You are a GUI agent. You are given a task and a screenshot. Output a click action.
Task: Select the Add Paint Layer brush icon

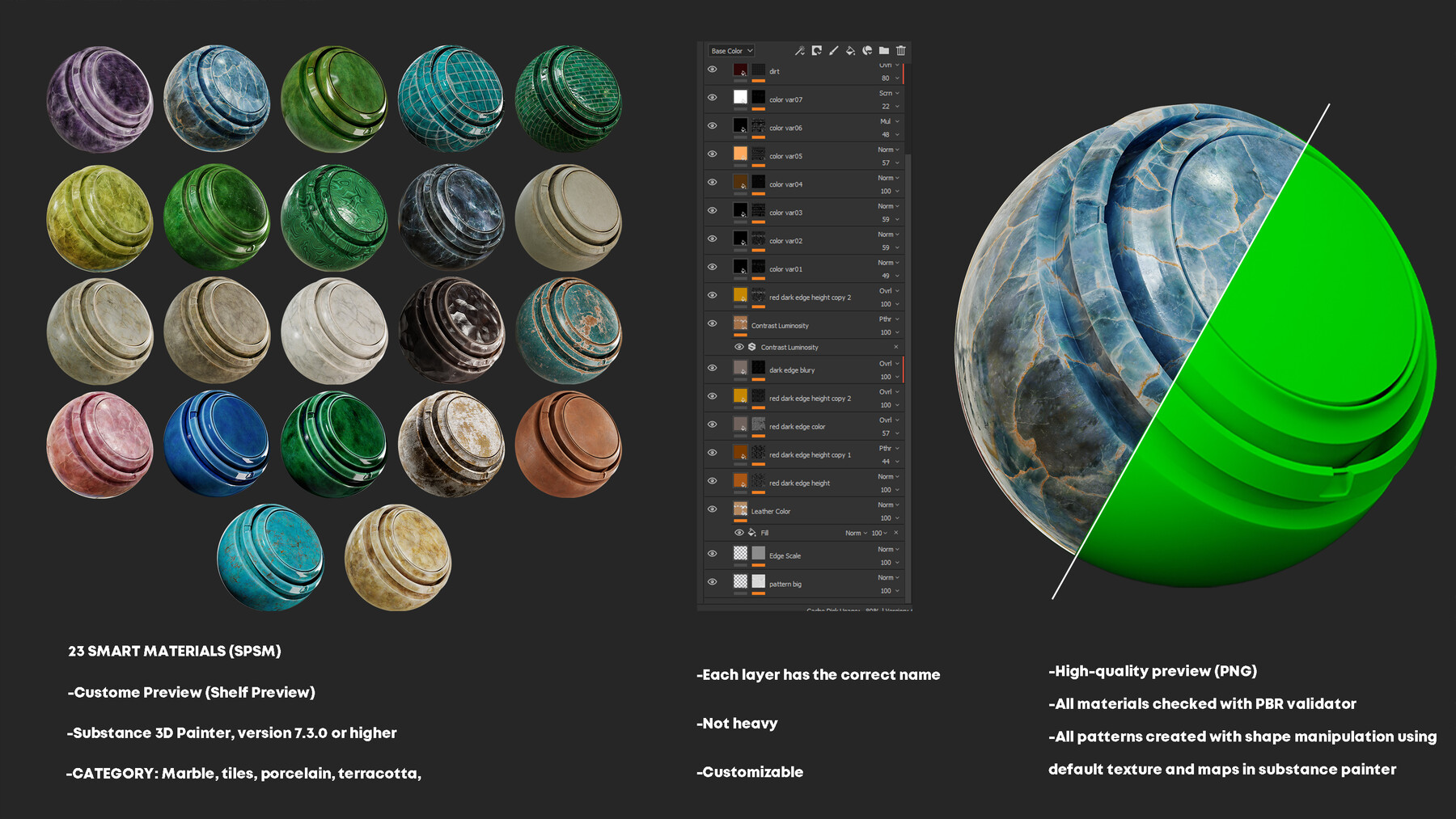click(833, 51)
